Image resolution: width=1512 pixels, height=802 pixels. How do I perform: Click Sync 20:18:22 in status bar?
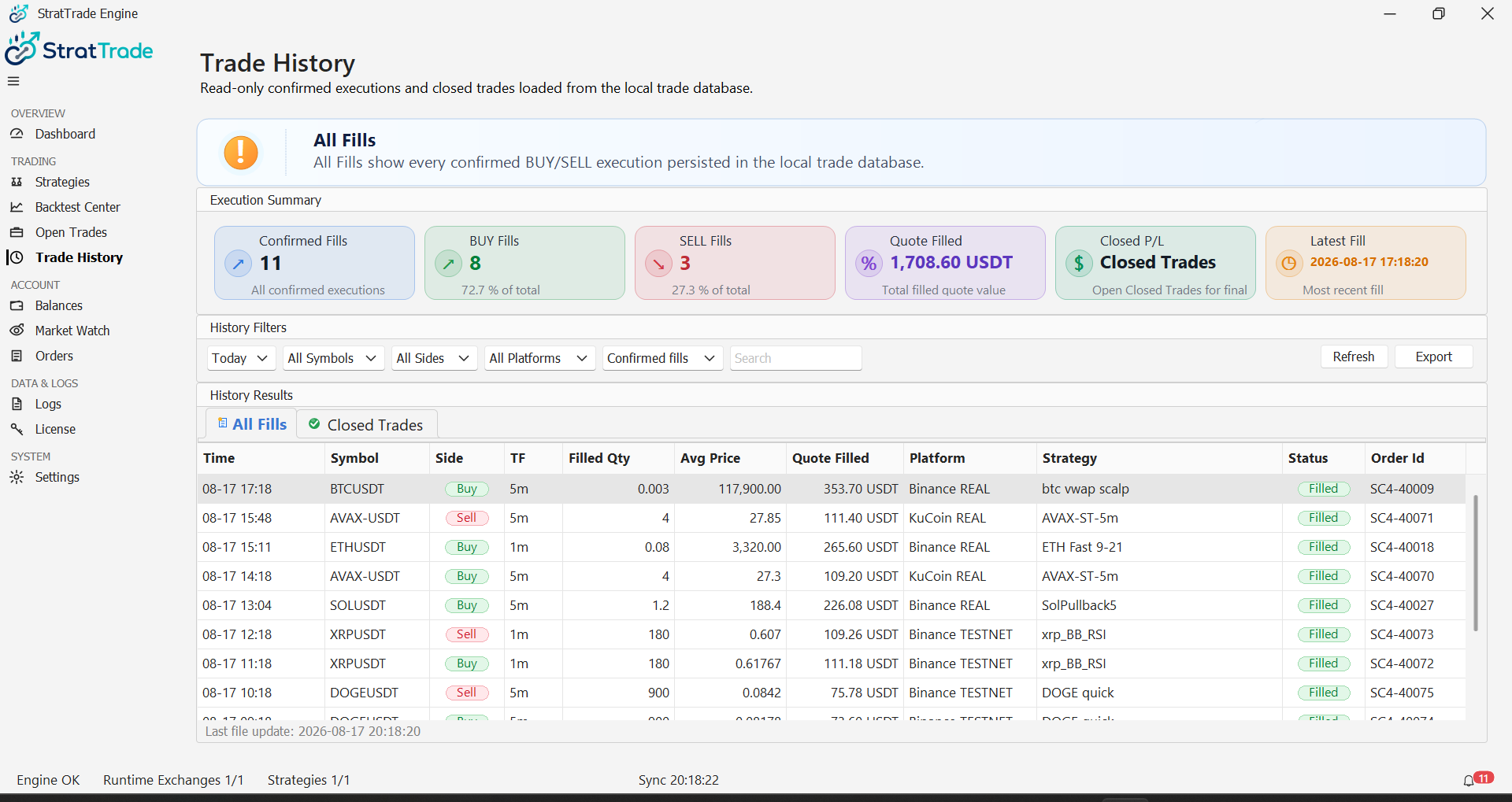click(x=679, y=780)
